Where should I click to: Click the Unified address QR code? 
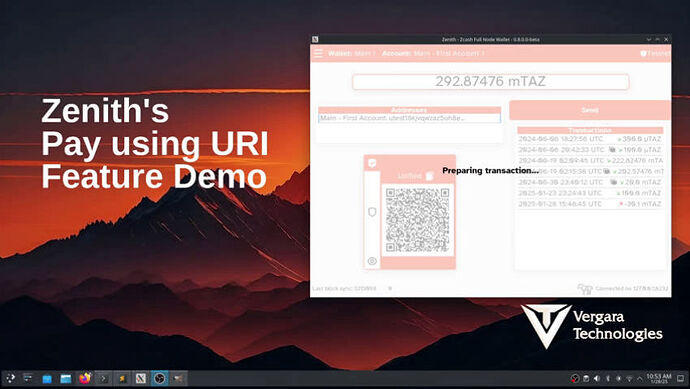click(418, 220)
